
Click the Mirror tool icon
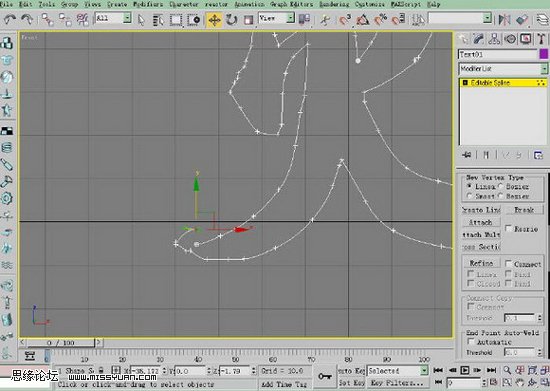click(504, 19)
